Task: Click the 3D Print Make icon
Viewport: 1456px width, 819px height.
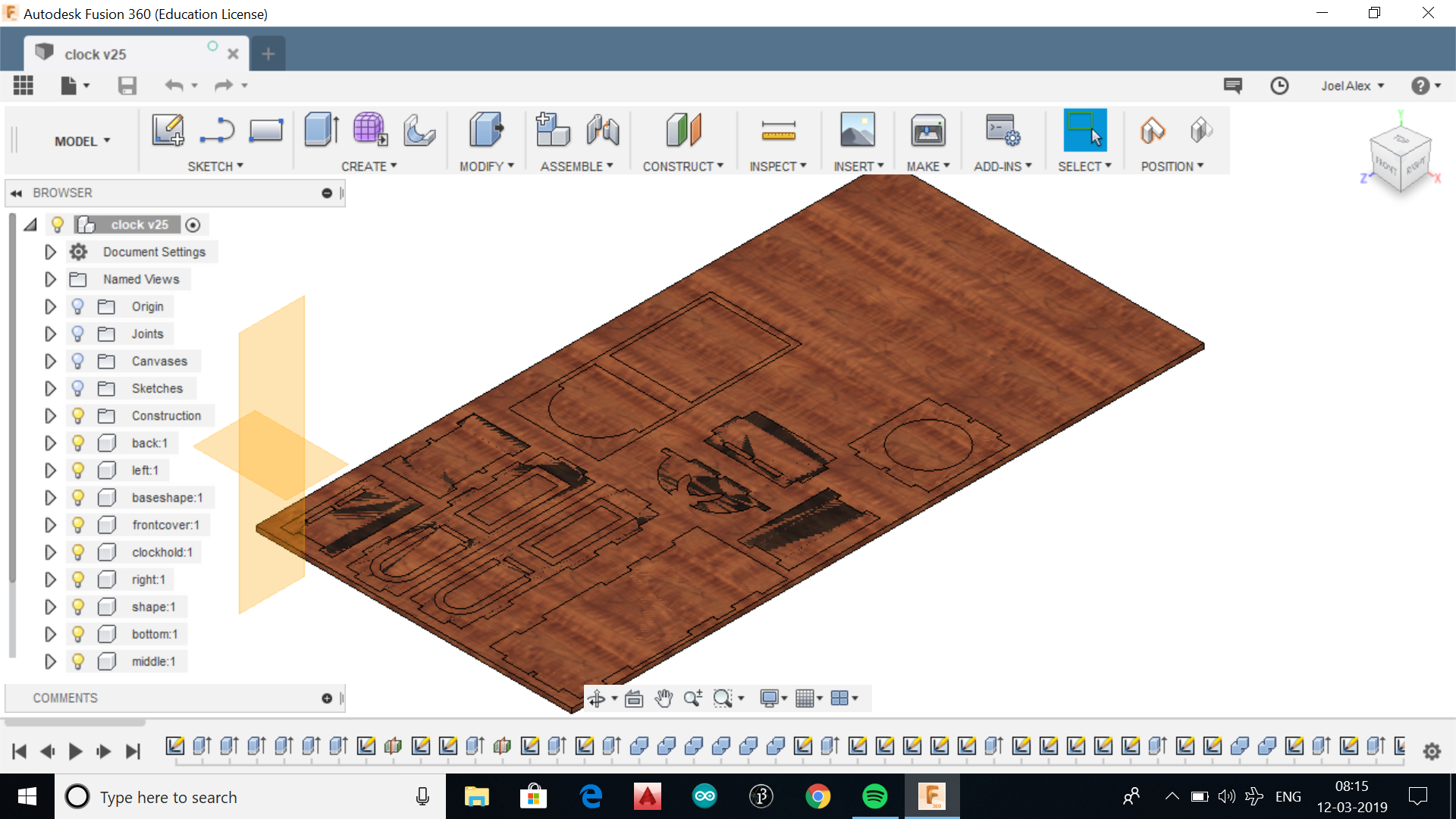Action: click(927, 130)
